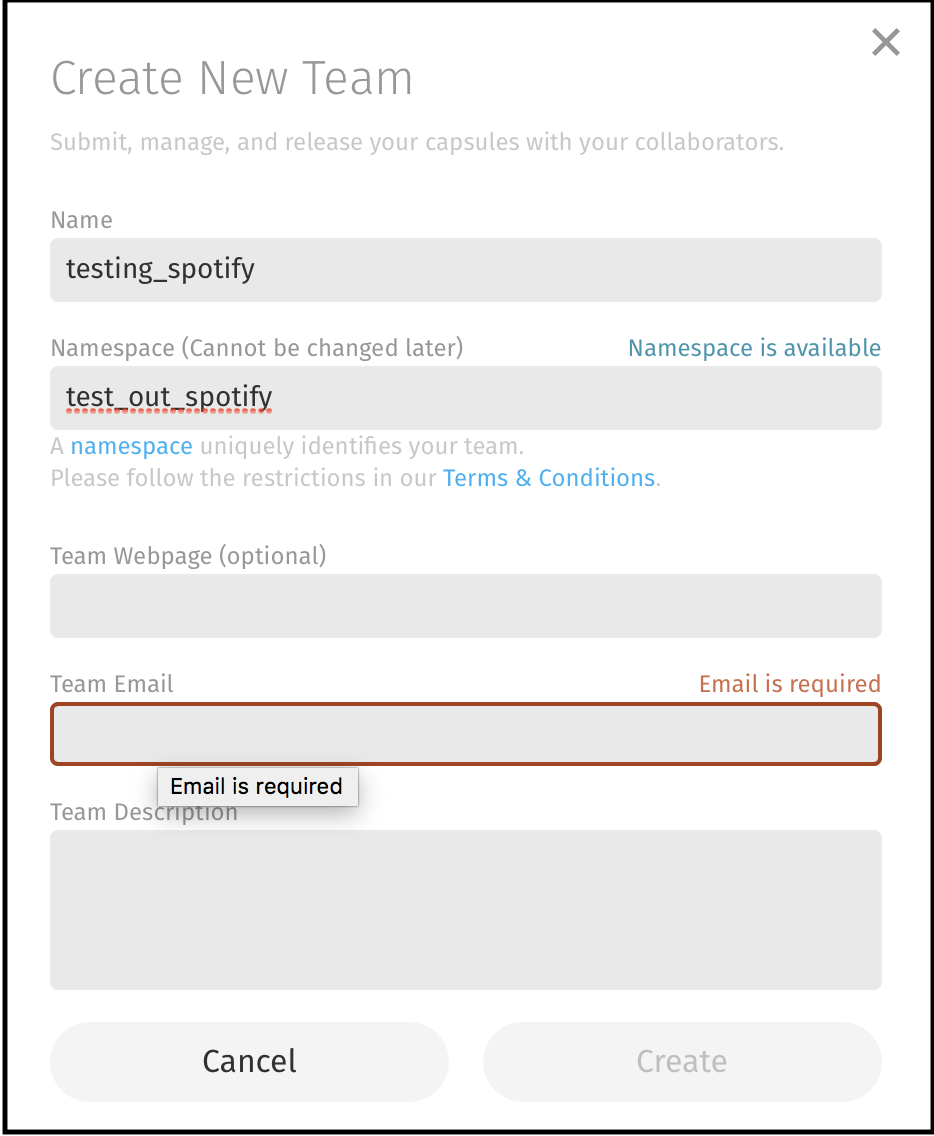
Task: Click the disabled Create button
Action: pos(681,1061)
